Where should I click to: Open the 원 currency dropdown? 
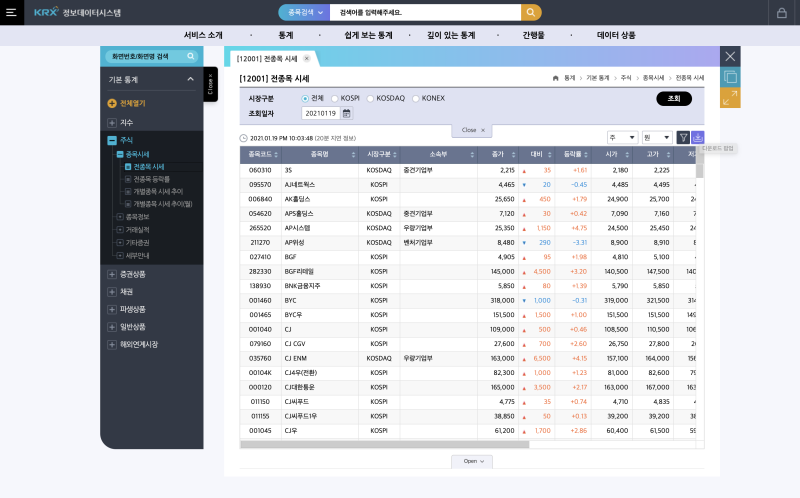pos(657,137)
